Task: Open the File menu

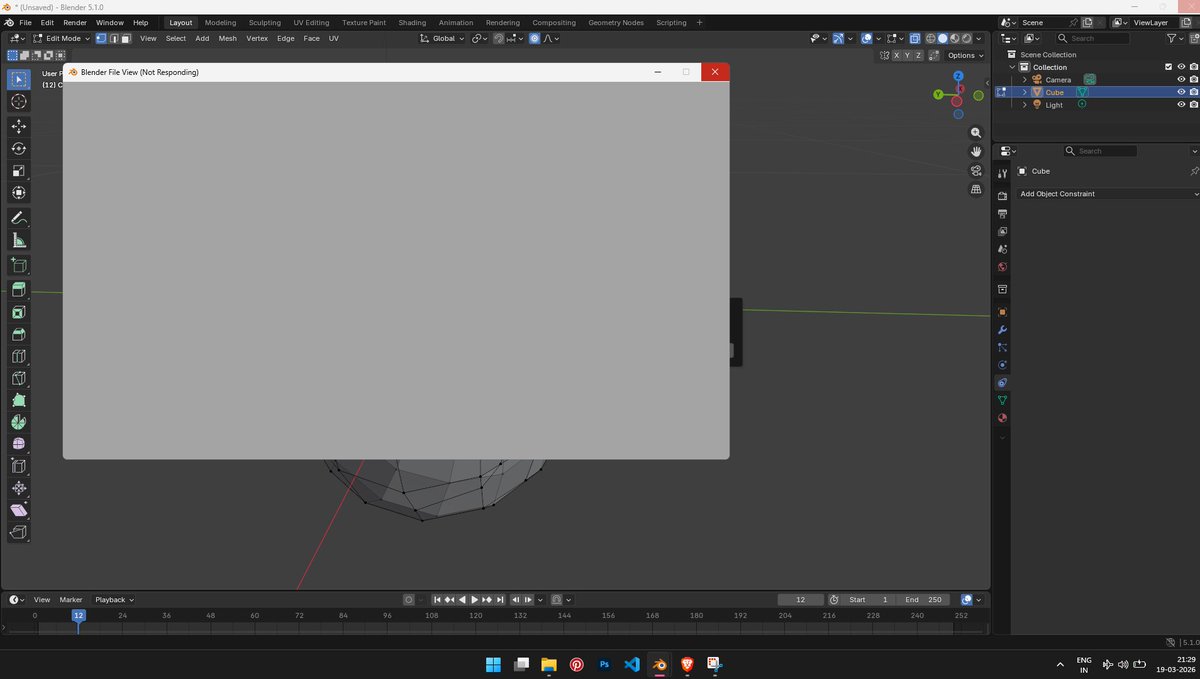Action: [x=25, y=22]
